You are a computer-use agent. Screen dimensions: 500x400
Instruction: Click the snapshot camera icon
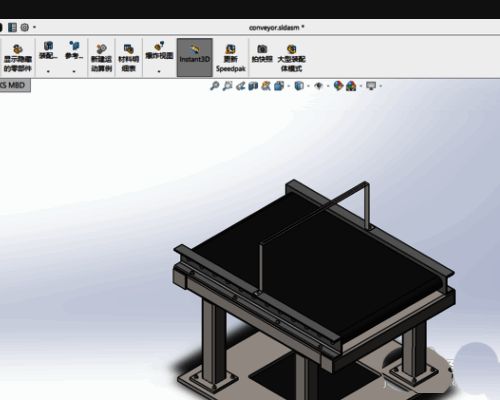point(262,53)
